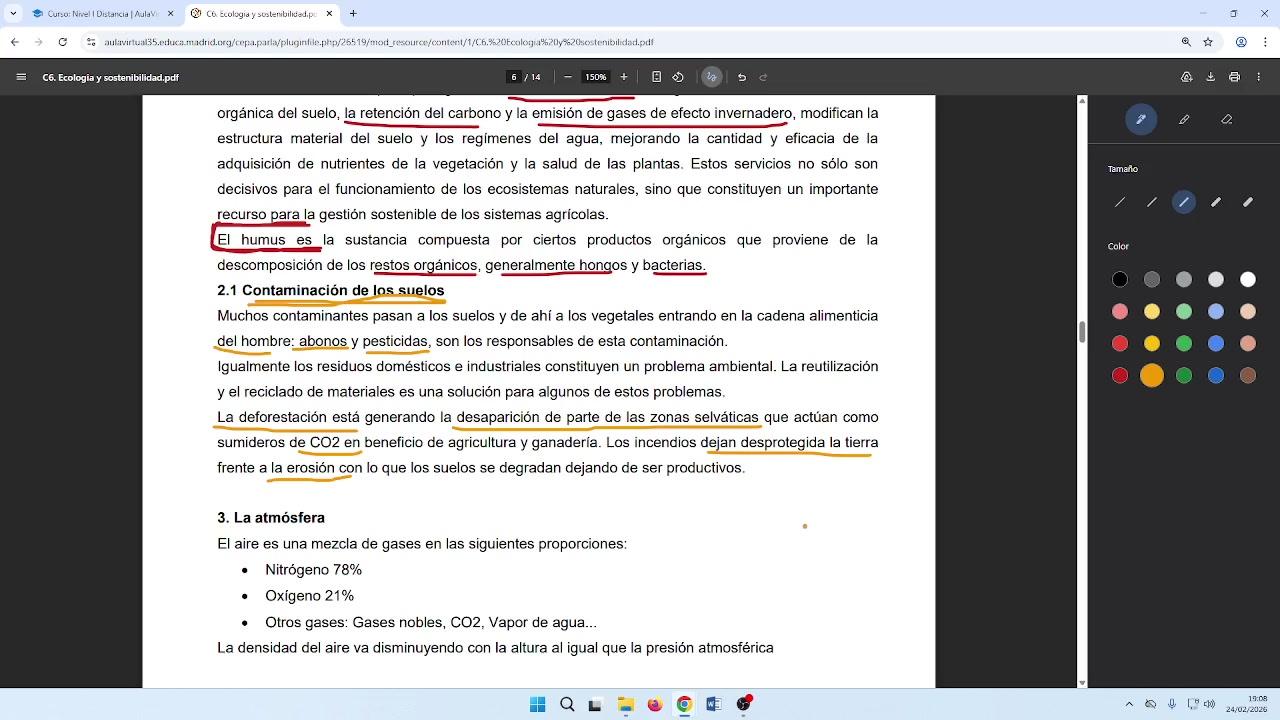Open the Chrome profile menu
Viewport: 1280px width, 720px height.
(1241, 42)
